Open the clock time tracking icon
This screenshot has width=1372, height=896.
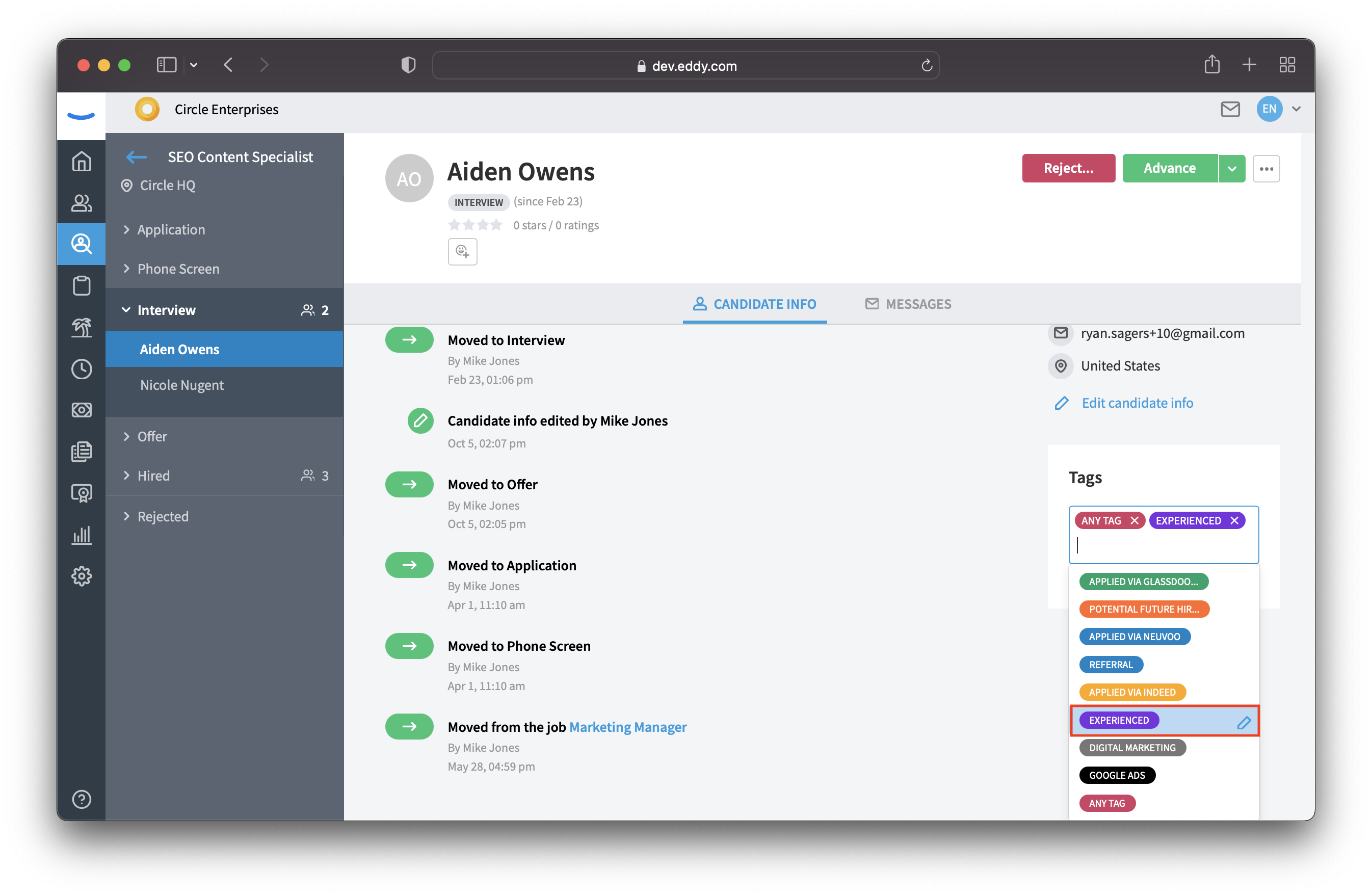click(81, 368)
